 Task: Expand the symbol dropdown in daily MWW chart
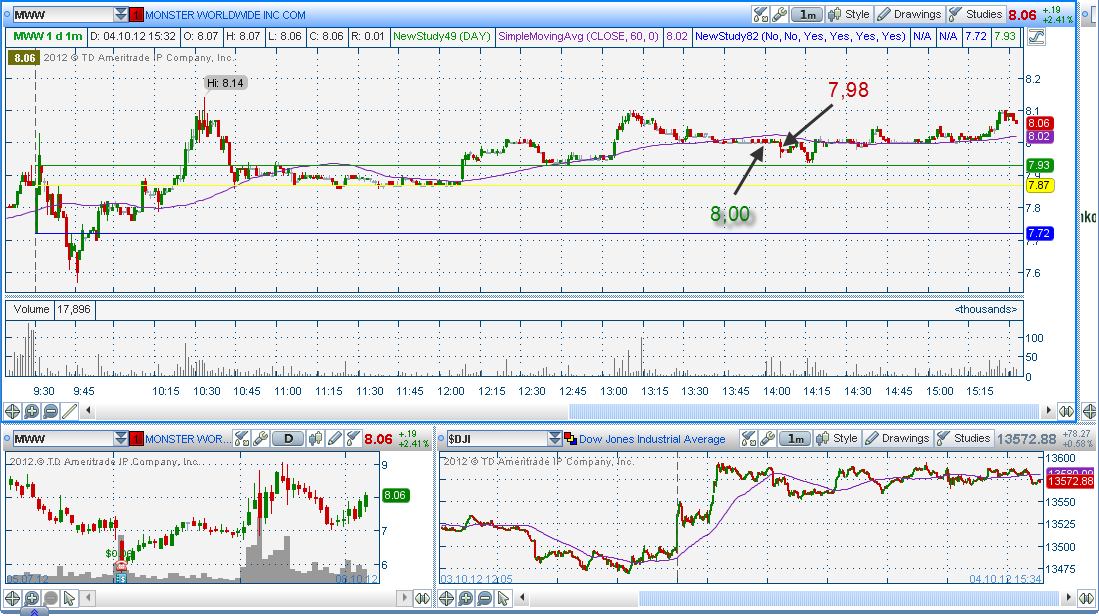(x=121, y=439)
